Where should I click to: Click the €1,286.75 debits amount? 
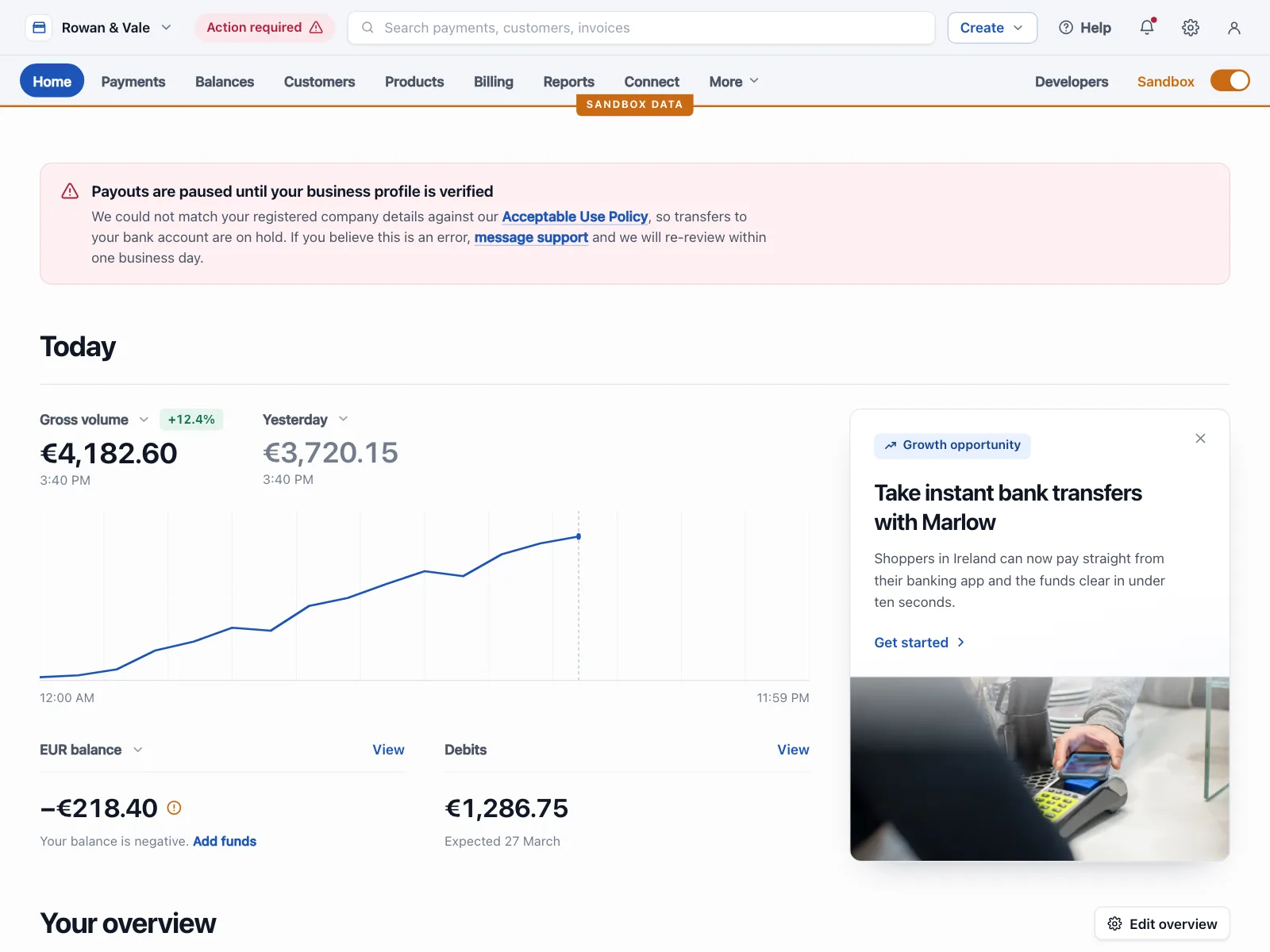point(506,808)
